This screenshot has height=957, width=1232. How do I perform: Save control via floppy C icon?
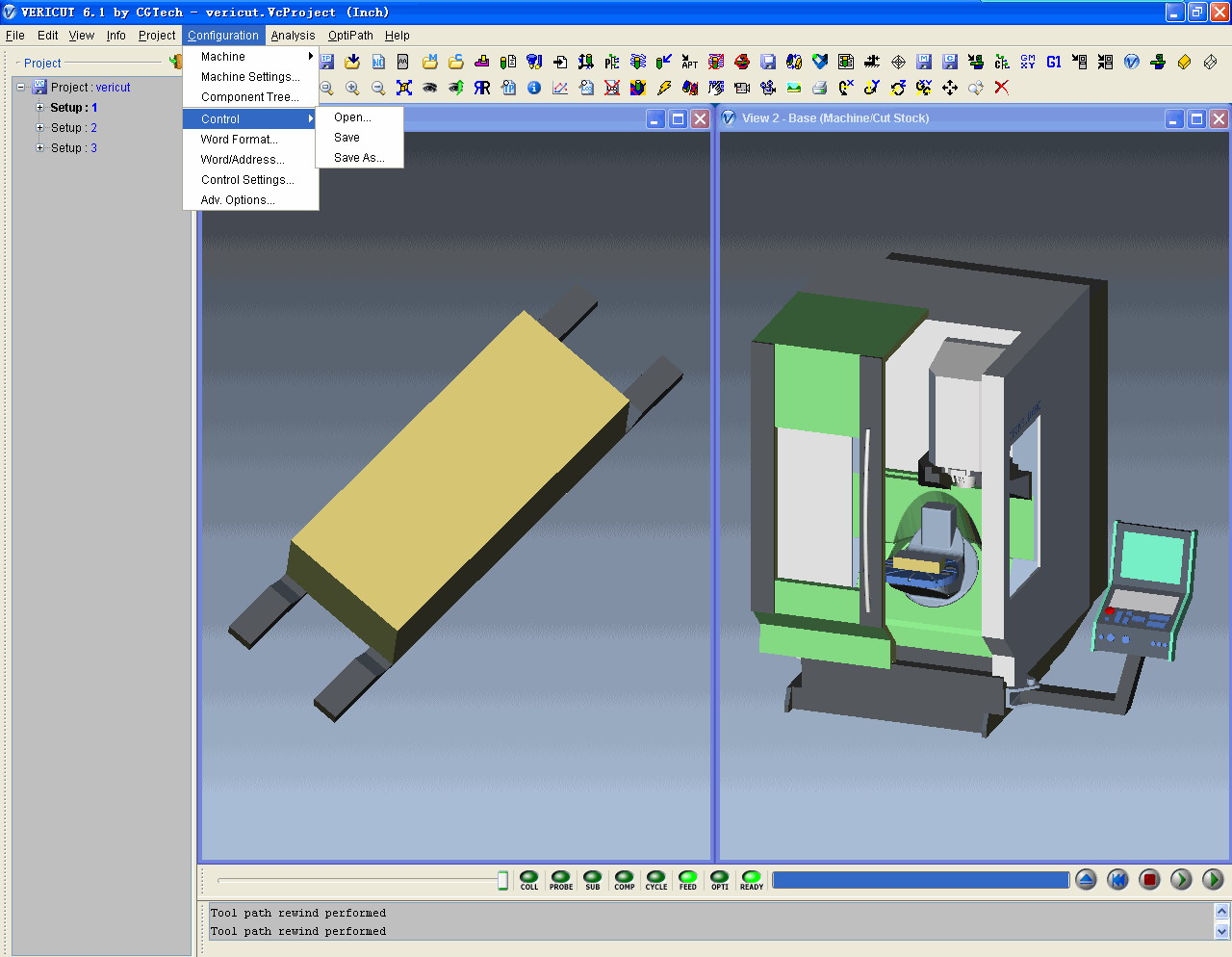click(950, 62)
